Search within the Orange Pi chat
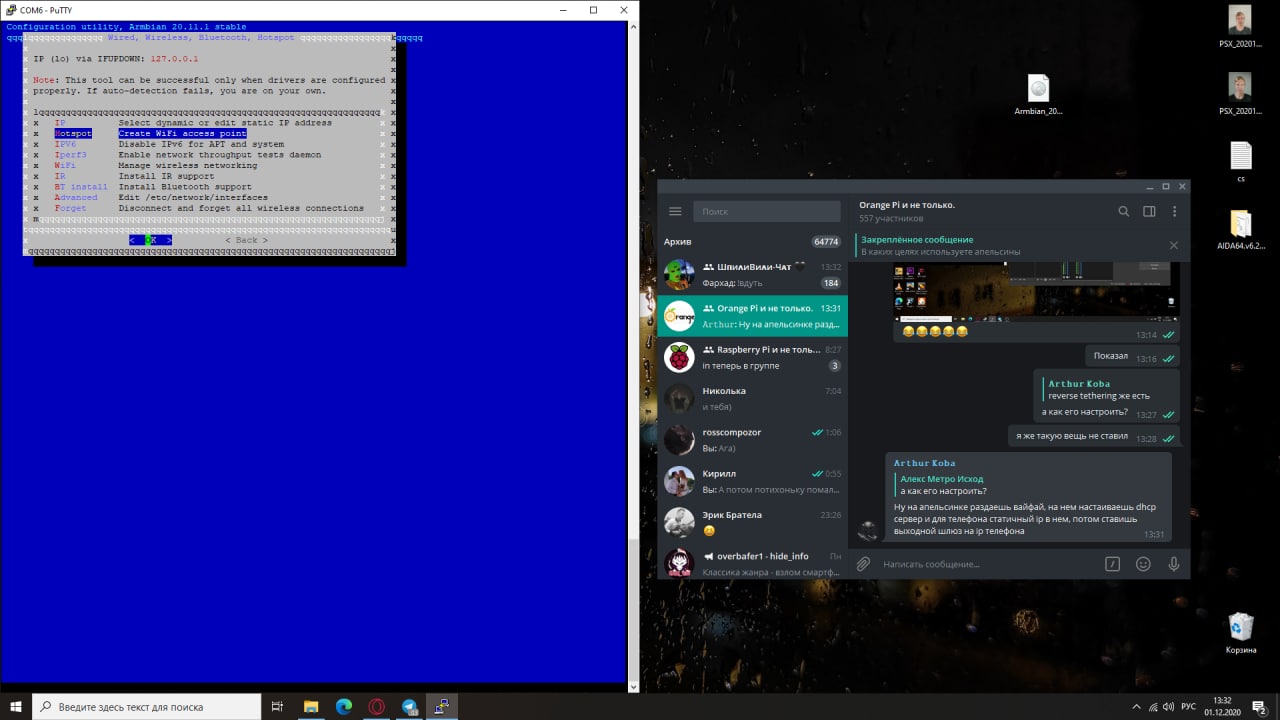Image resolution: width=1280 pixels, height=720 pixels. click(x=1123, y=211)
